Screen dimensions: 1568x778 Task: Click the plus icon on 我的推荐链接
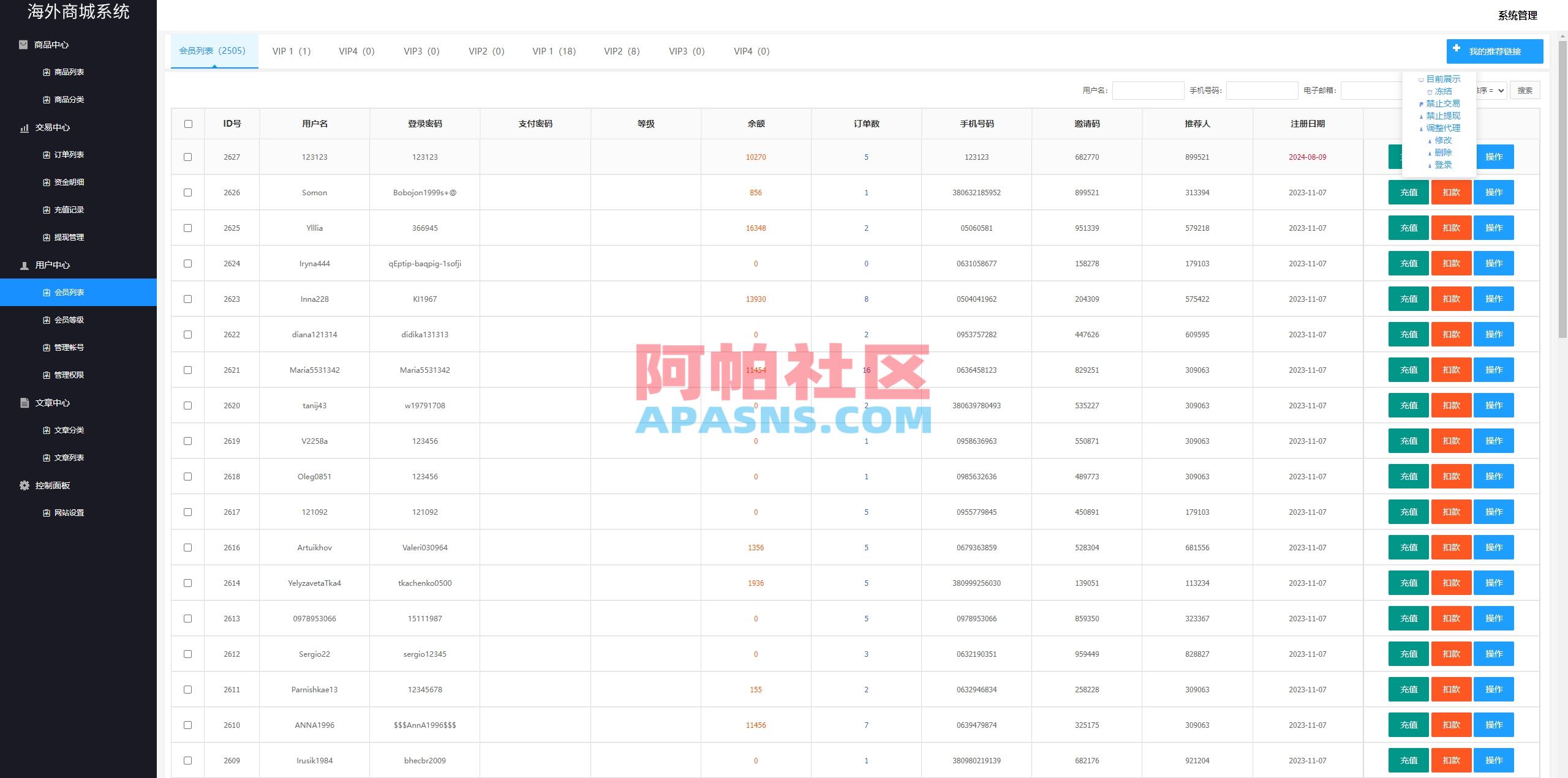[1456, 51]
